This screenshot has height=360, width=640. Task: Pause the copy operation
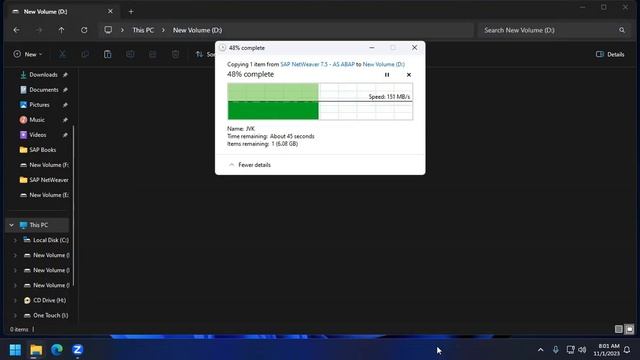tap(387, 75)
